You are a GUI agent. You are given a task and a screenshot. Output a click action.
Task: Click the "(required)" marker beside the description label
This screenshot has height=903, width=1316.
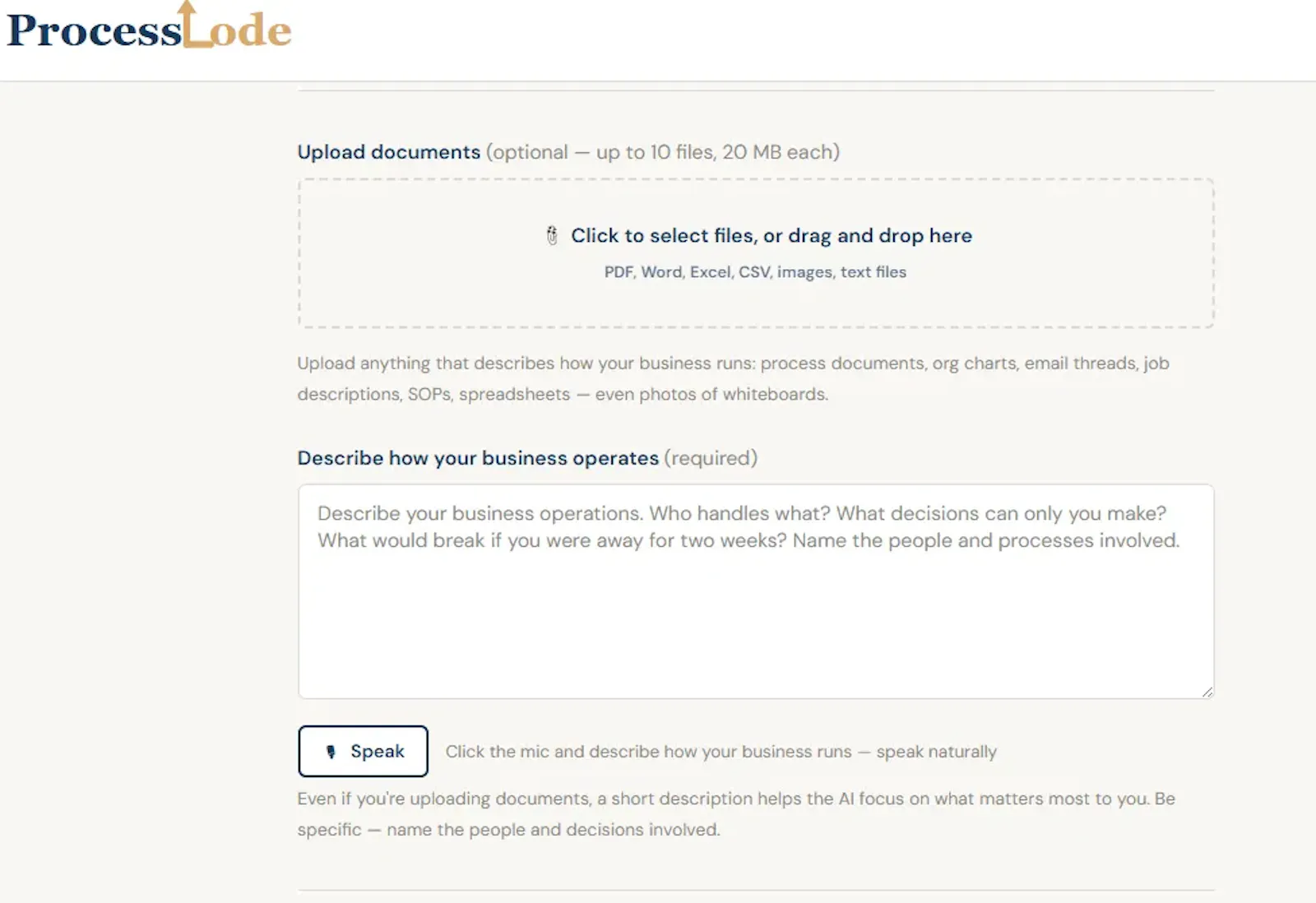tap(711, 458)
